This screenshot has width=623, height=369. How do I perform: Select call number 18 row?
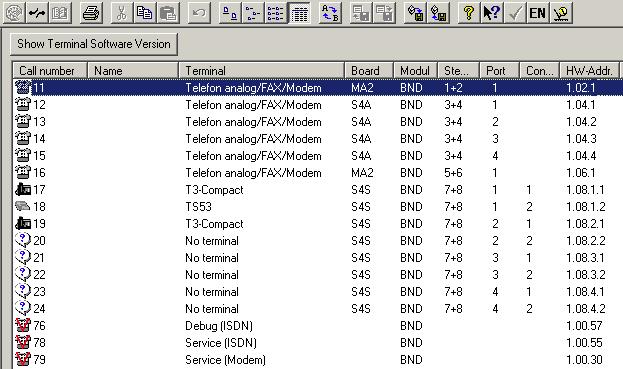318,207
